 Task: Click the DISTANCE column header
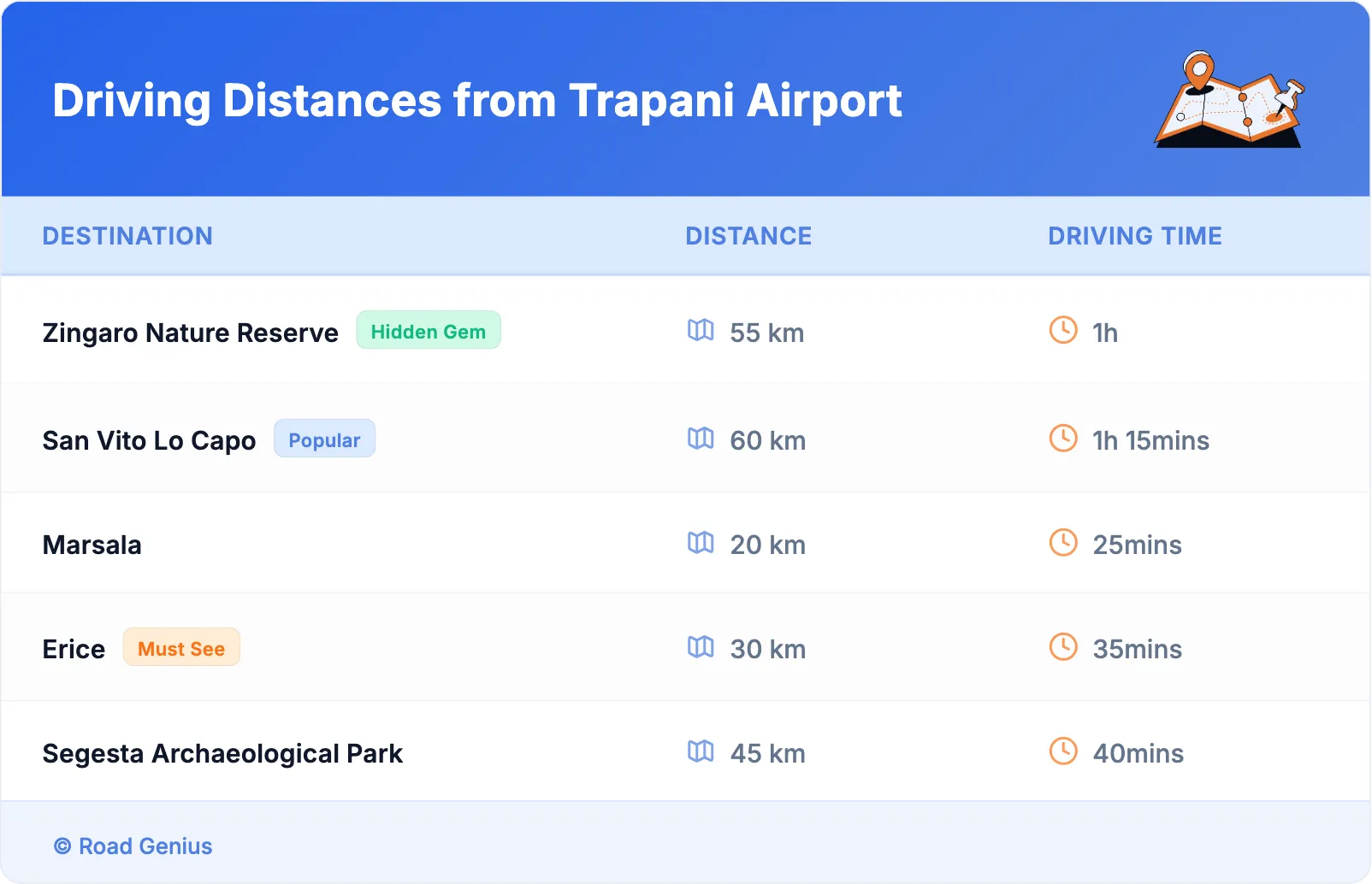coord(748,236)
